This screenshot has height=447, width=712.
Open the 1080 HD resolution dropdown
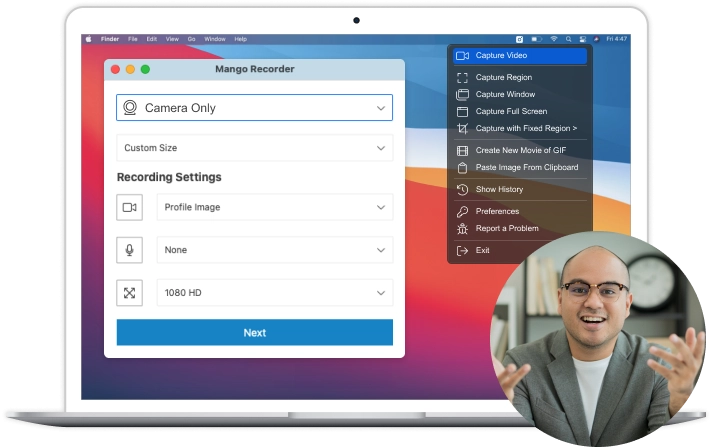(275, 293)
